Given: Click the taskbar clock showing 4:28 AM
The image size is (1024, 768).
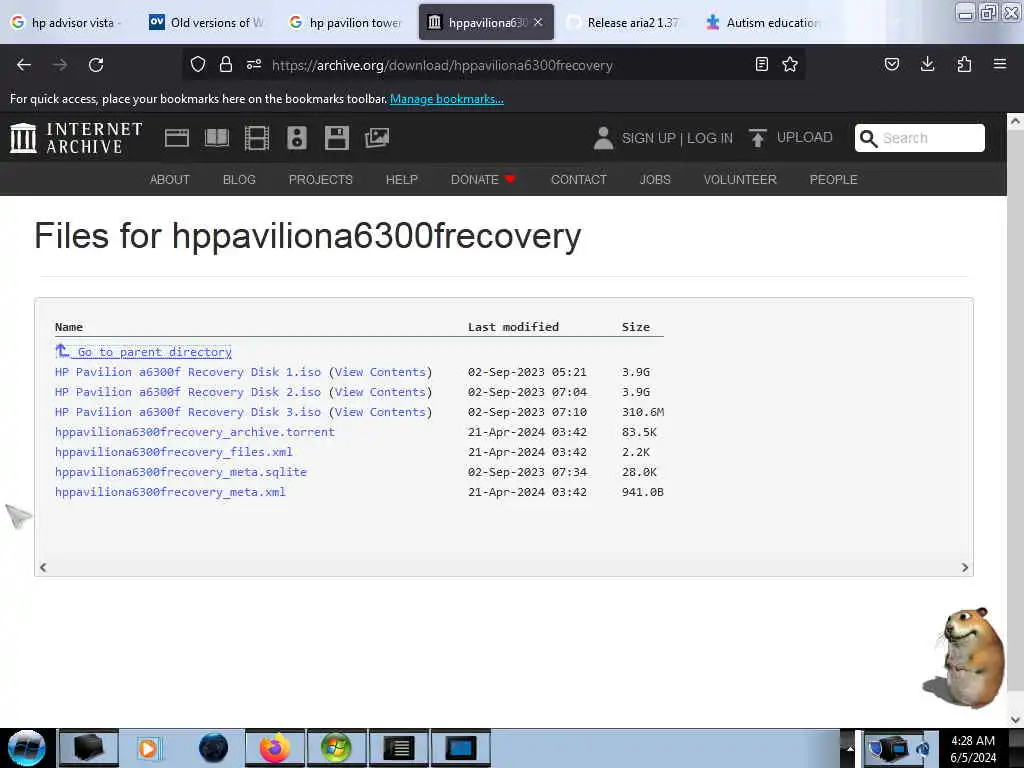Looking at the screenshot, I should 973,748.
